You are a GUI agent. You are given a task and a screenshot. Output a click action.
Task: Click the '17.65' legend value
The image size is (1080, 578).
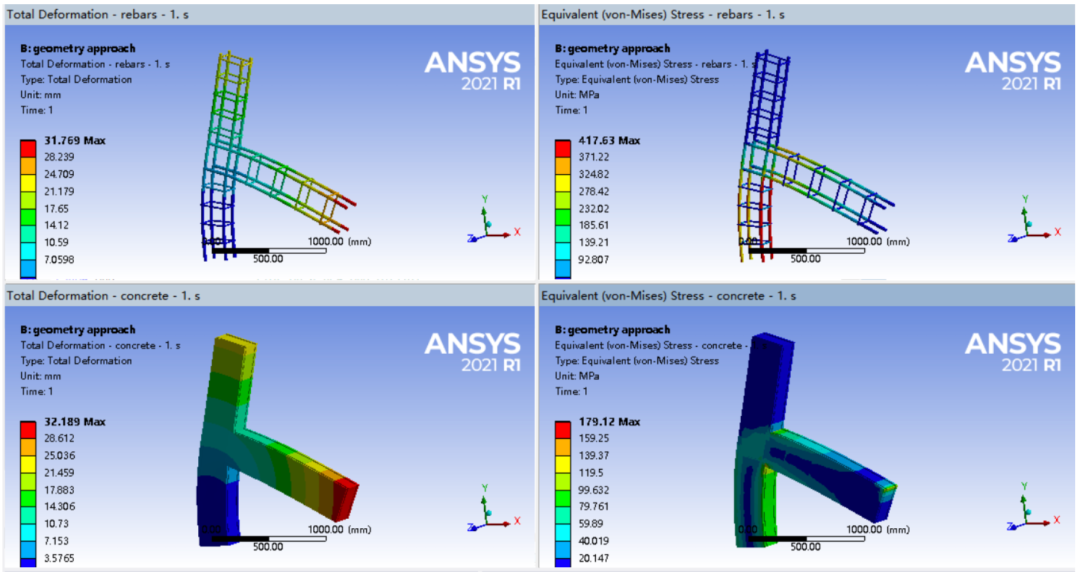[x=56, y=209]
